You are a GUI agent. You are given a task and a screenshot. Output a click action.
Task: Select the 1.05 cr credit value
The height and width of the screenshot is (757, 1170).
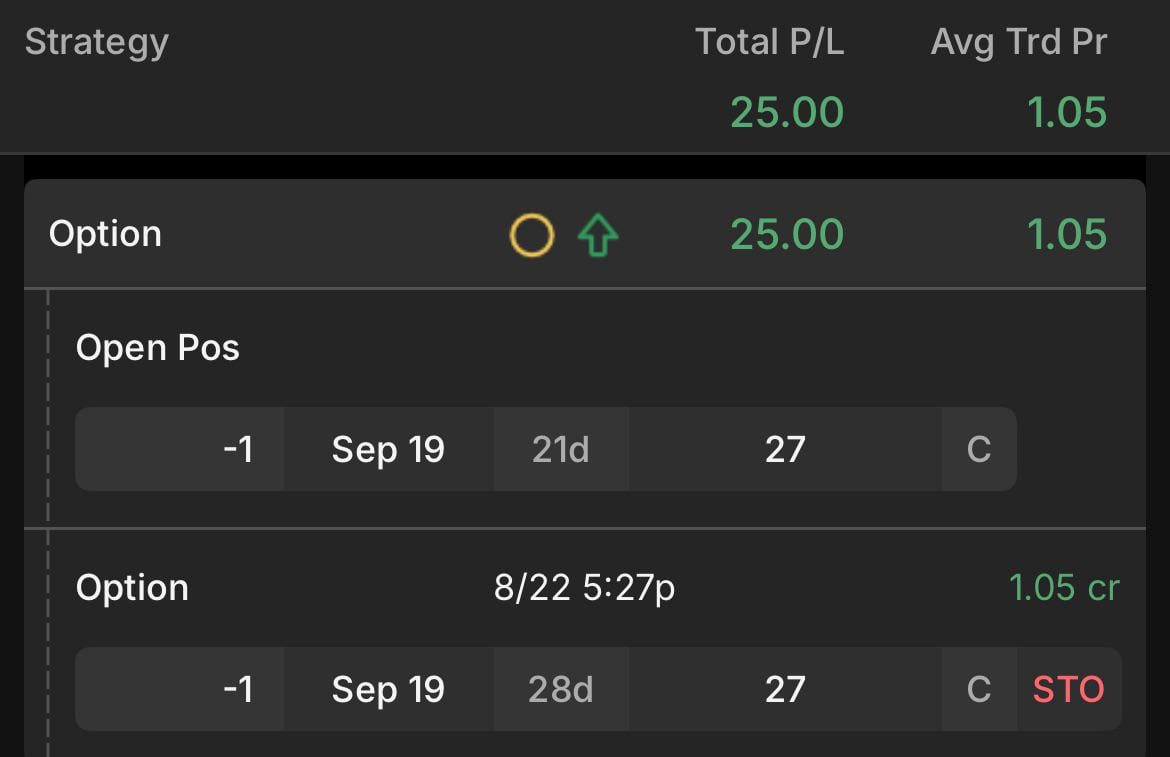[x=1064, y=588]
